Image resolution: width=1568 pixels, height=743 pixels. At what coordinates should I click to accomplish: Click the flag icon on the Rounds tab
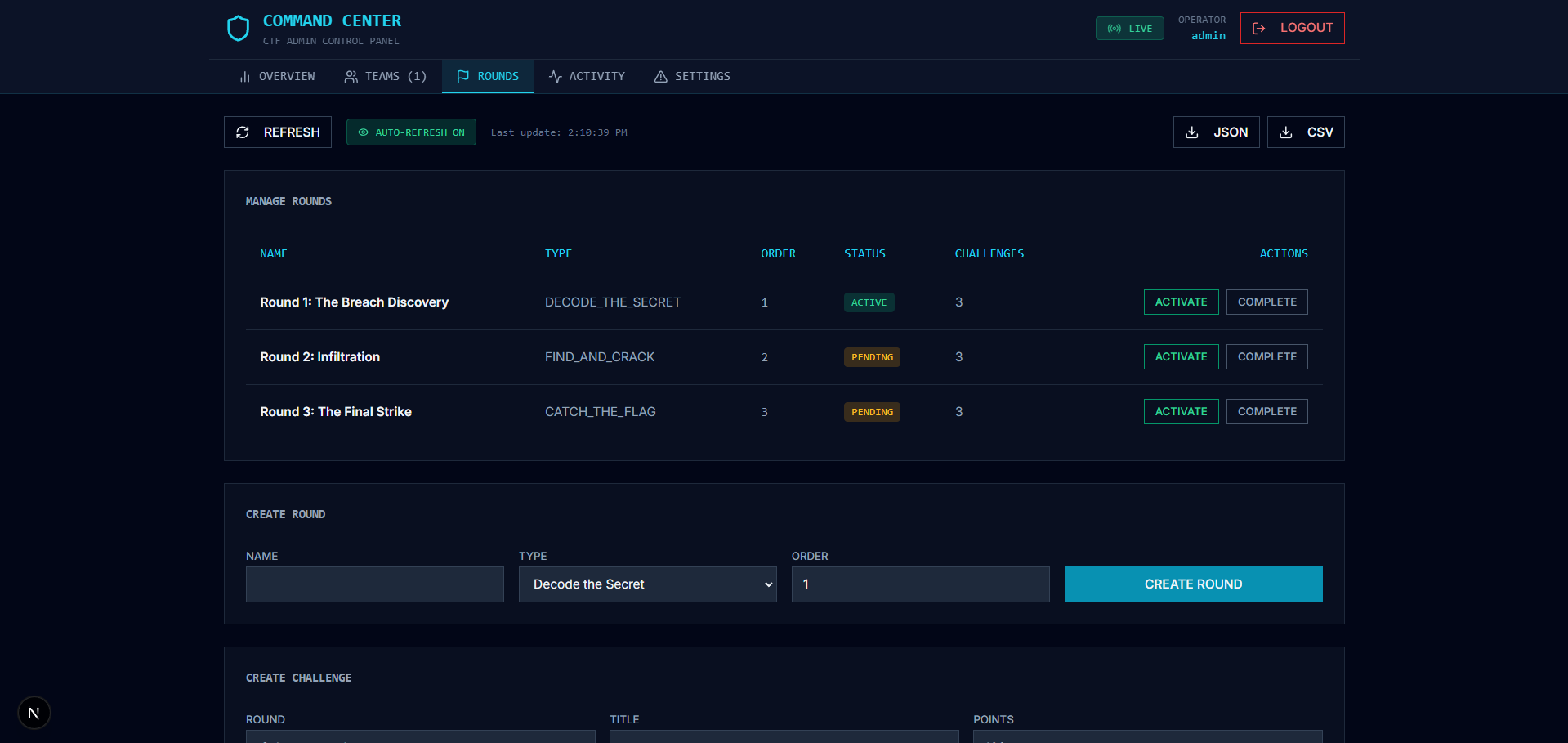[x=462, y=76]
